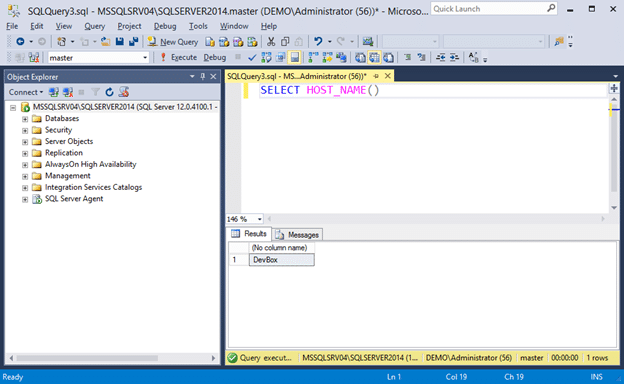Switch to Results to Text mode
Viewport: 624px width, 384px height.
pos(360,58)
